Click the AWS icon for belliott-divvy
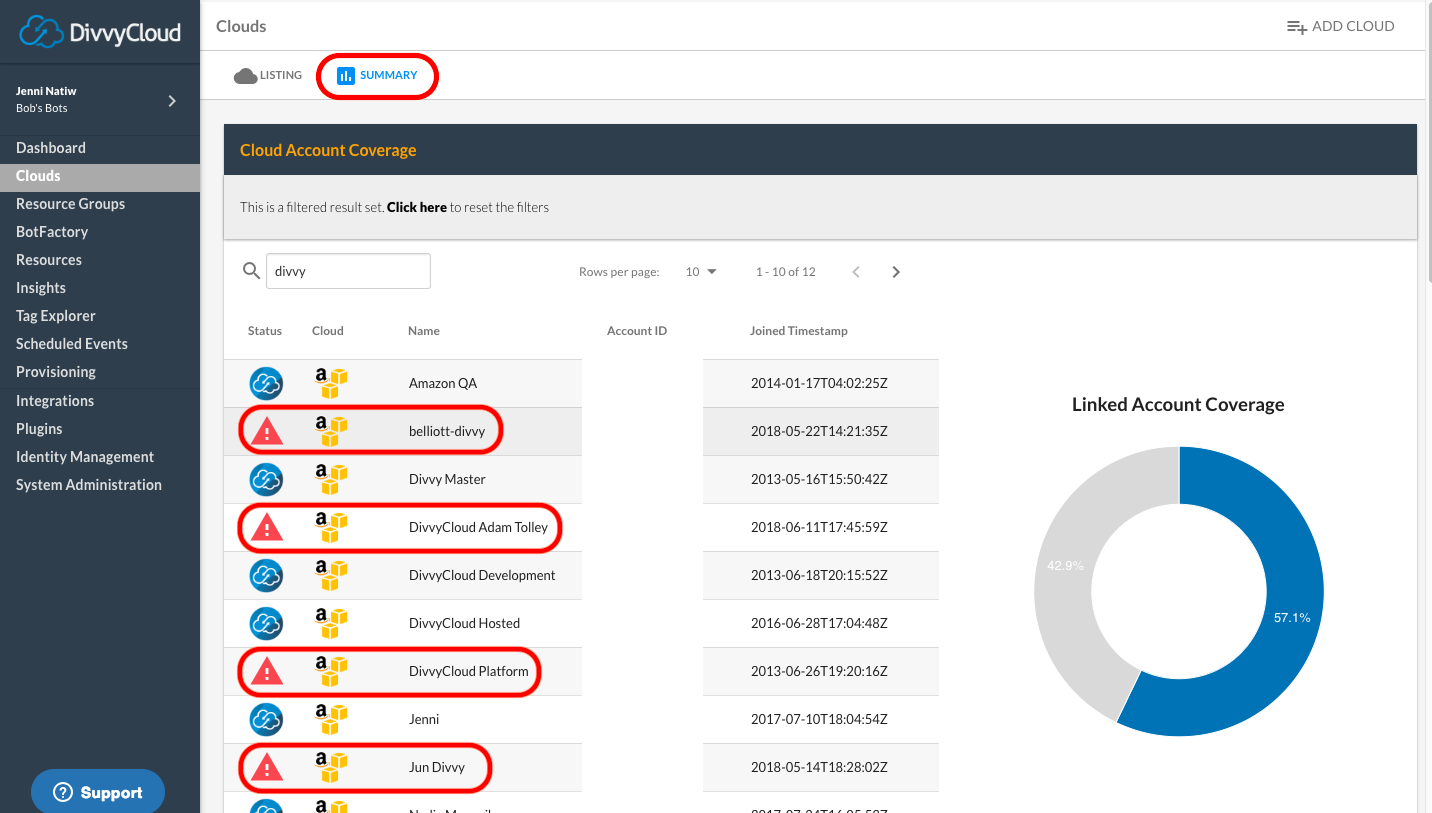1432x813 pixels. 331,431
